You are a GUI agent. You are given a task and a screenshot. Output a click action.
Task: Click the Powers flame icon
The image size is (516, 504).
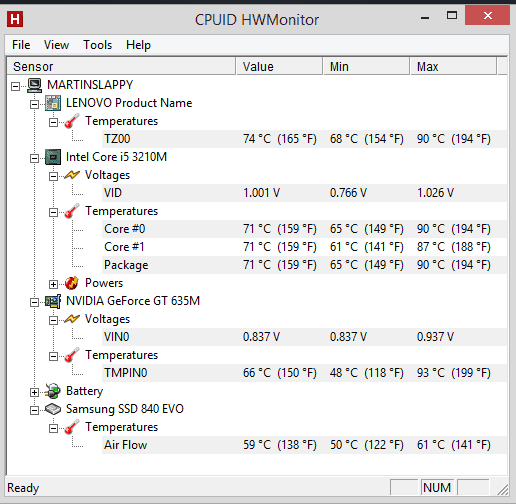(x=72, y=283)
